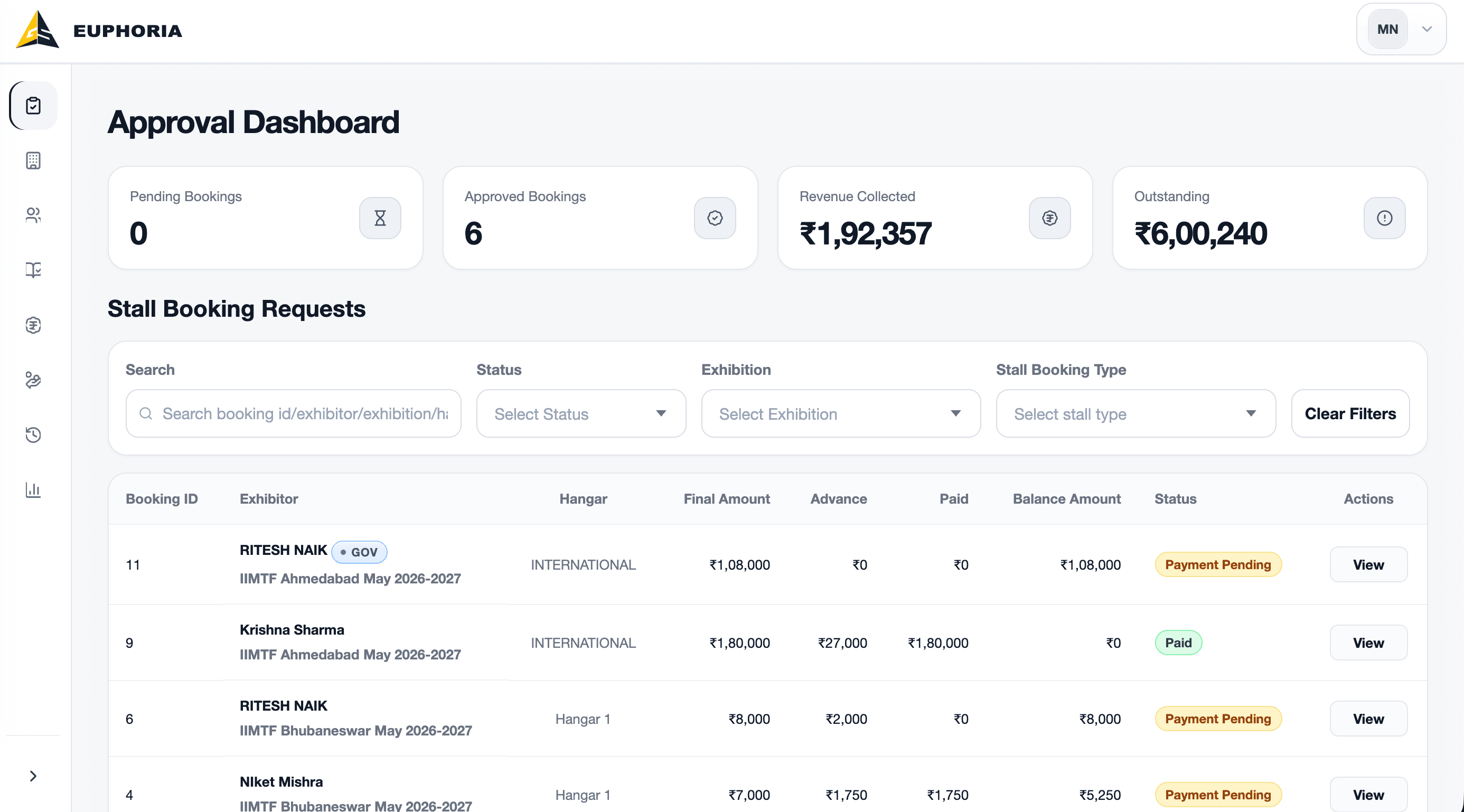Focus the booking search input field
This screenshot has height=812, width=1464.
(293, 414)
